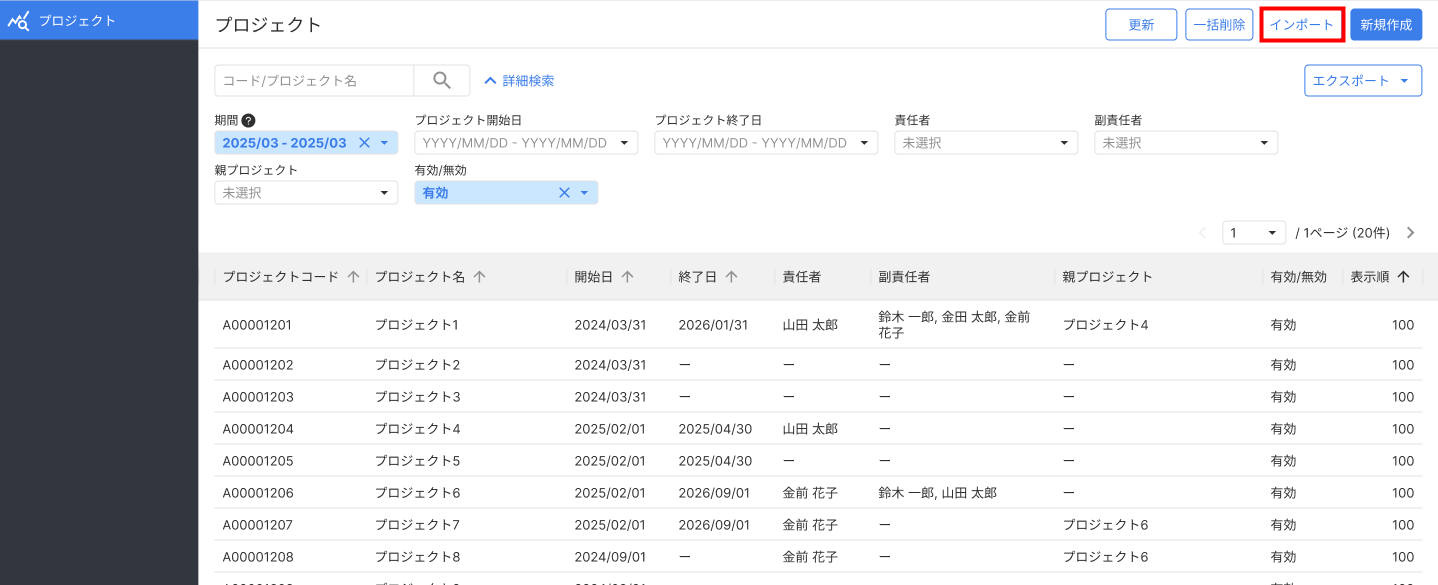Open the エクスポート dropdown button
This screenshot has height=585, width=1438.
coord(1363,81)
